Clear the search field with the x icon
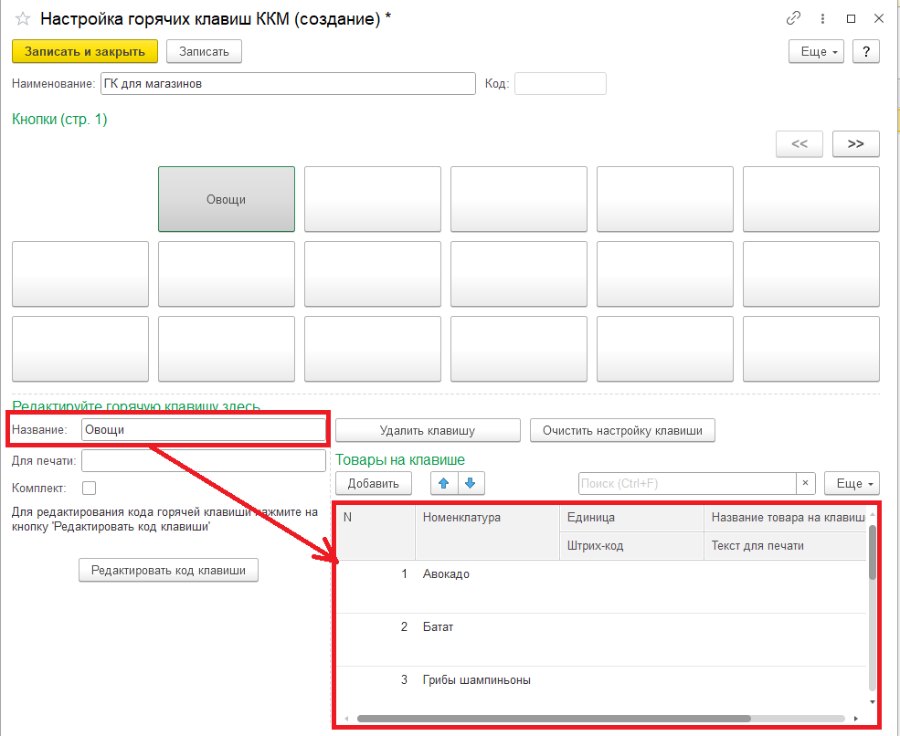 click(x=805, y=483)
